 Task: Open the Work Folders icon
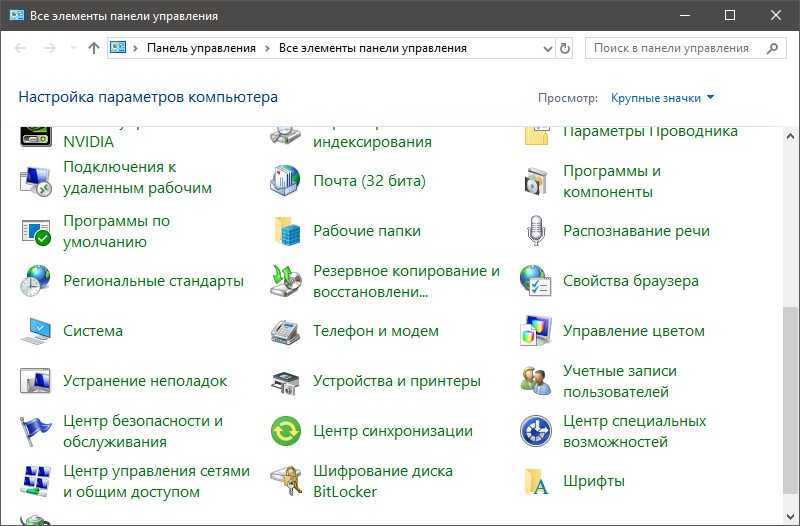click(287, 231)
